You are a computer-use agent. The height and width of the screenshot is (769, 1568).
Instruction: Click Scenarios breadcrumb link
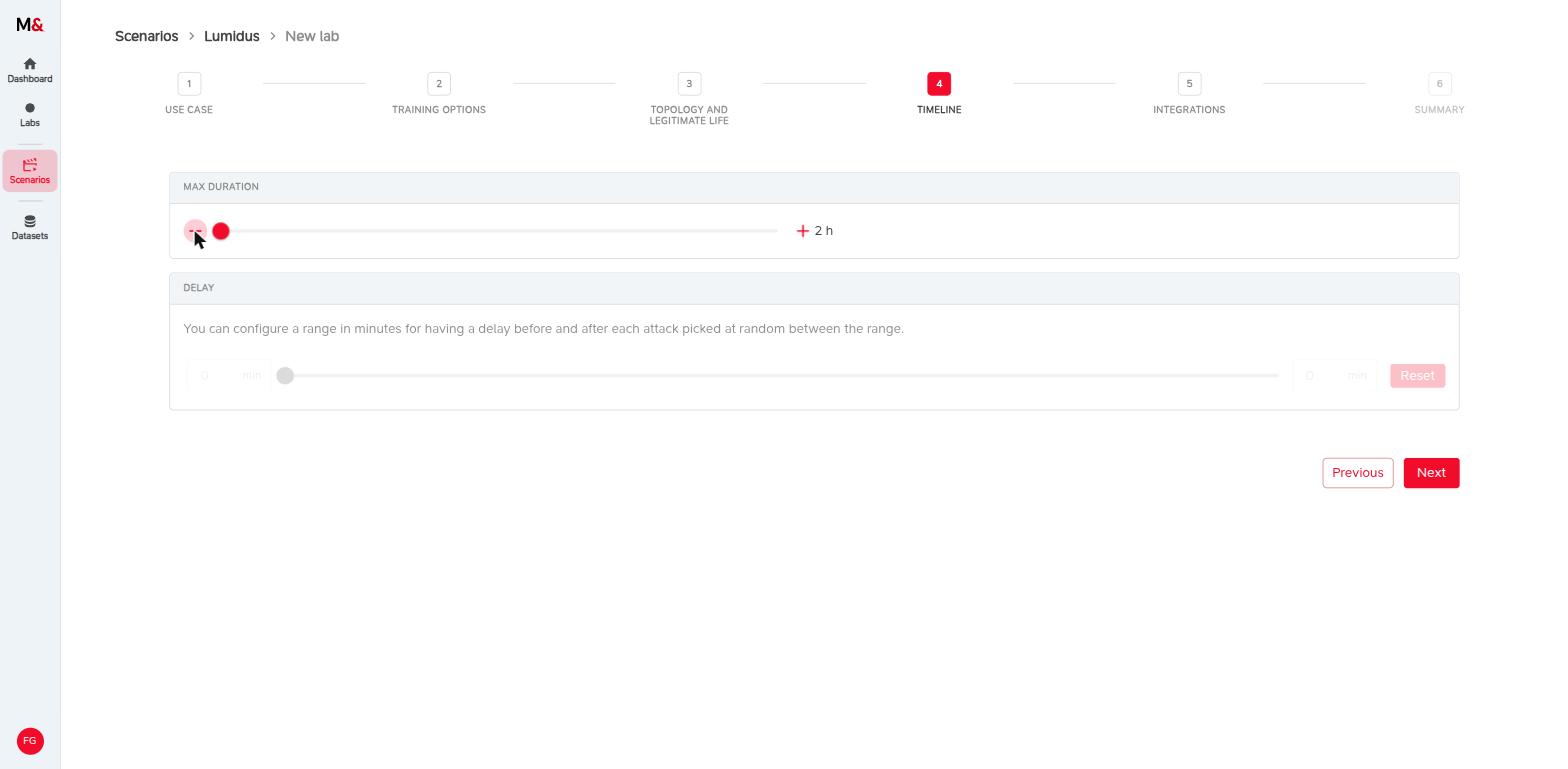pos(147,36)
